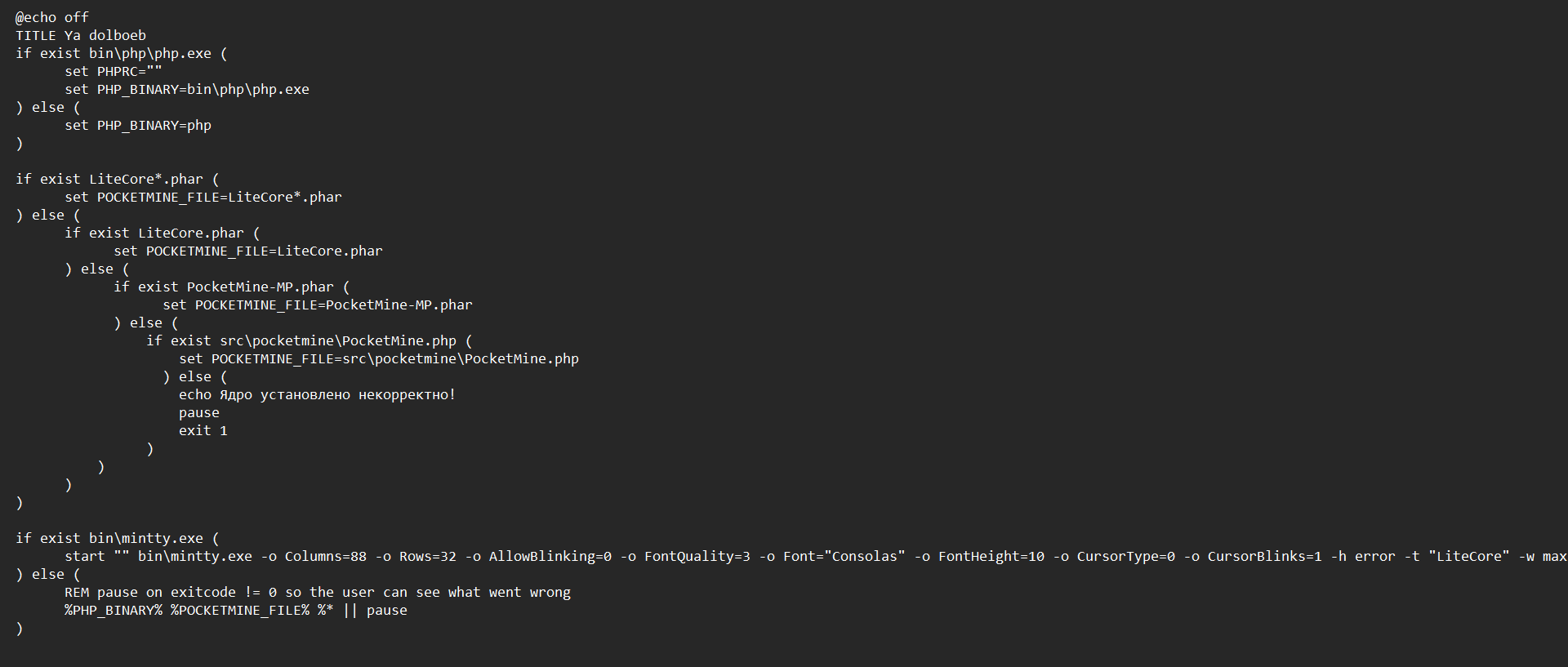Place cursor on 'TITLE Ya dolboeb' line
This screenshot has width=1568, height=667.
(x=81, y=35)
